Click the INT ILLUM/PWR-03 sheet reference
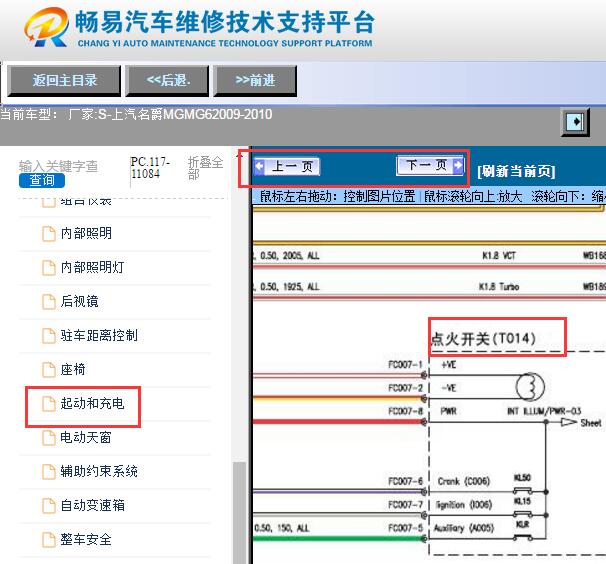 click(544, 411)
